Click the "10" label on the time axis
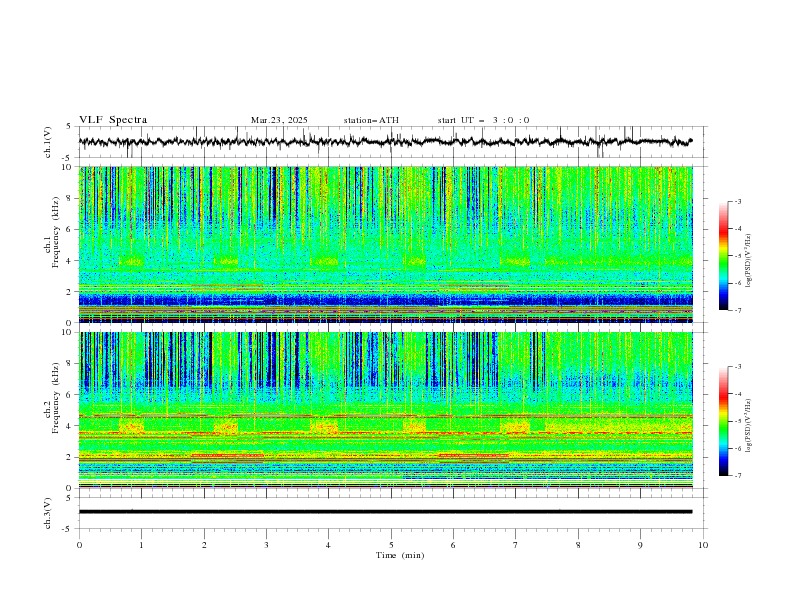Image resolution: width=792 pixels, height=612 pixels. 703,545
